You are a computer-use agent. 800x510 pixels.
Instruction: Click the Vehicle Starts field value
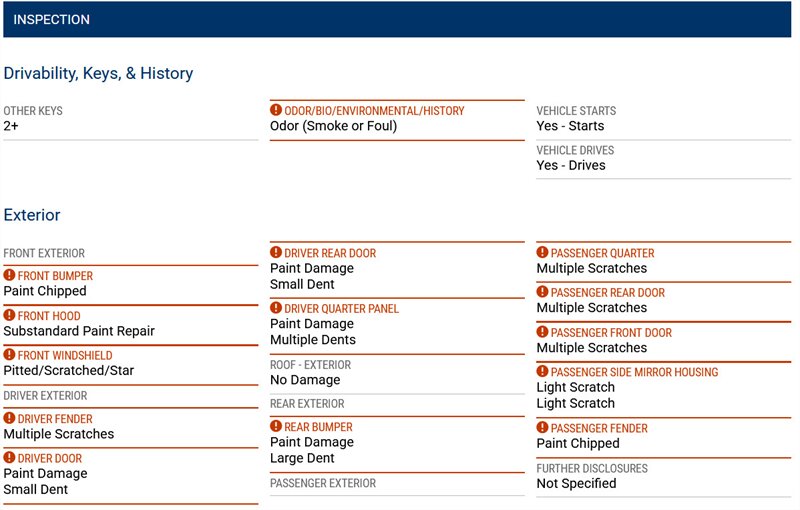pyautogui.click(x=570, y=126)
